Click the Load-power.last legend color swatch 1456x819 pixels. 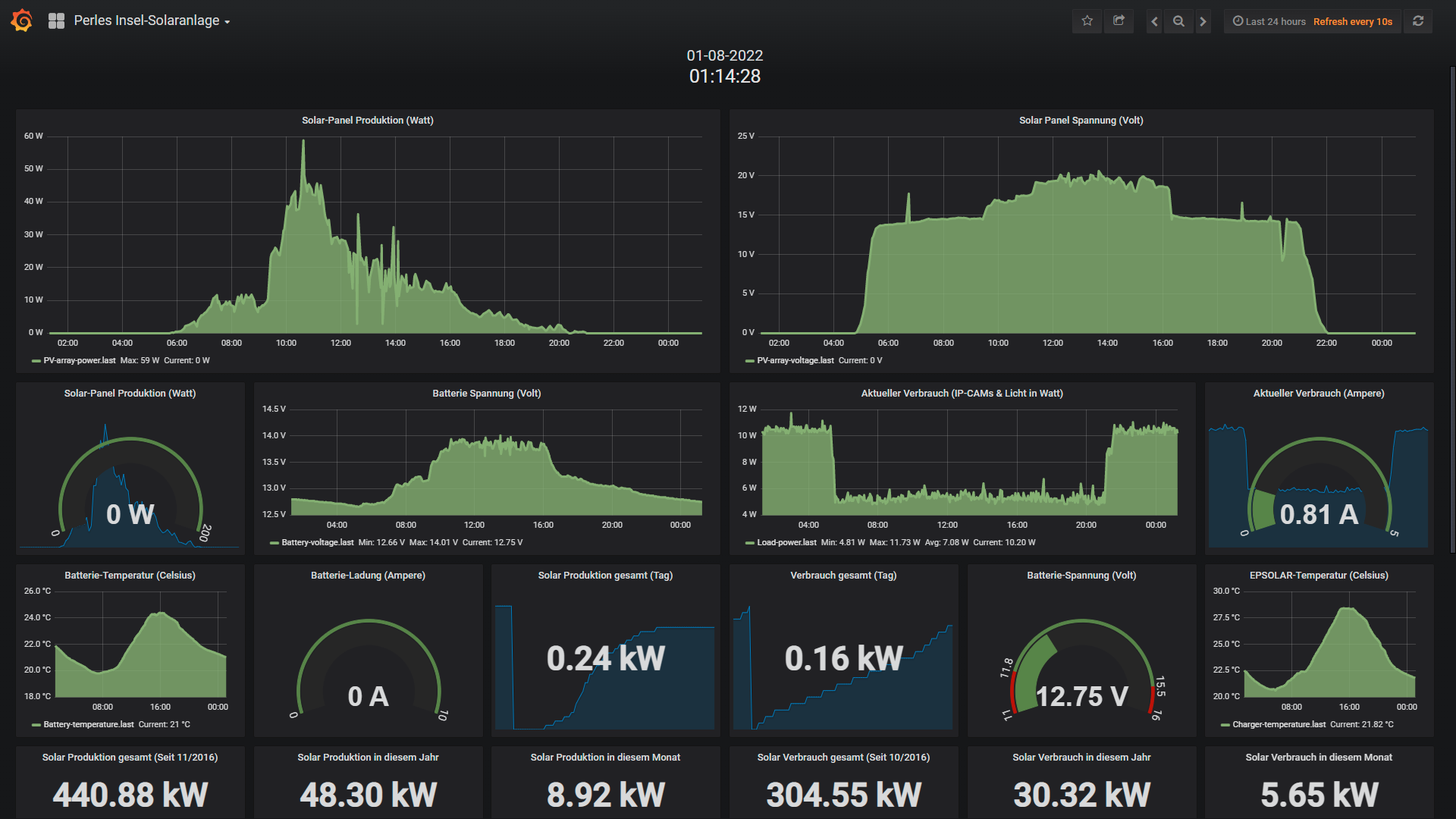pos(749,543)
